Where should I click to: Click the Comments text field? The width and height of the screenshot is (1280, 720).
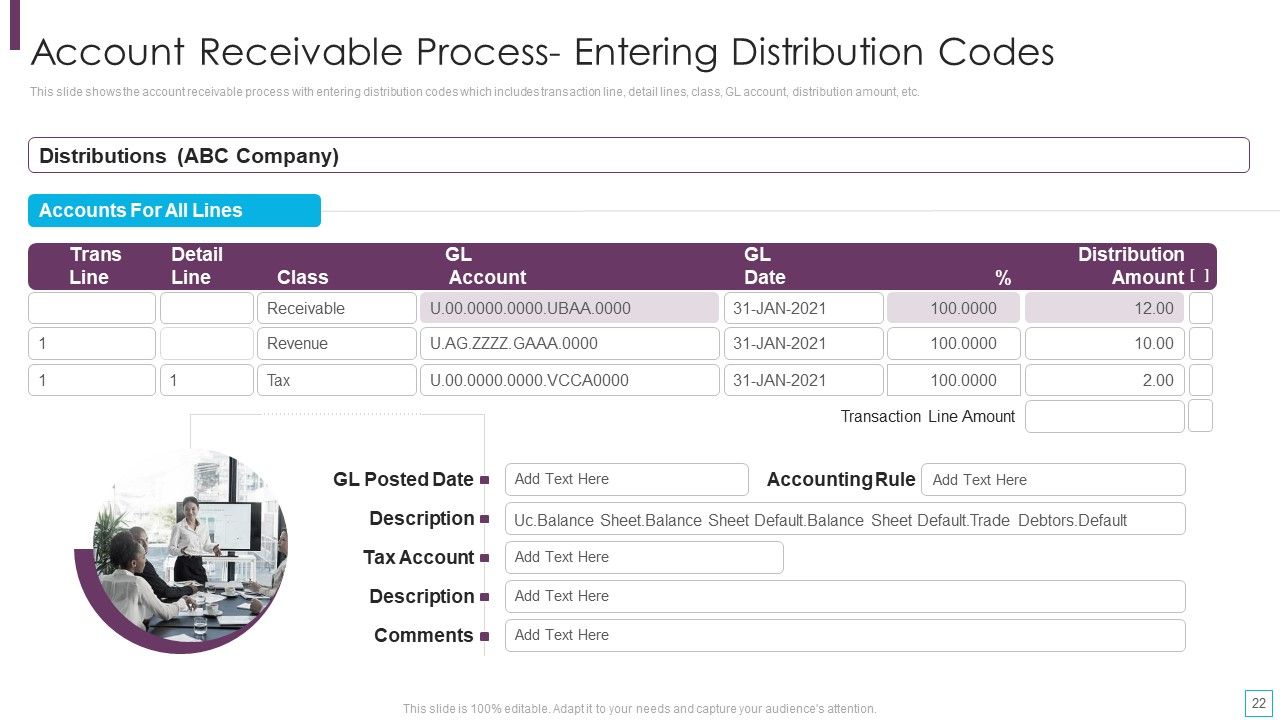845,635
